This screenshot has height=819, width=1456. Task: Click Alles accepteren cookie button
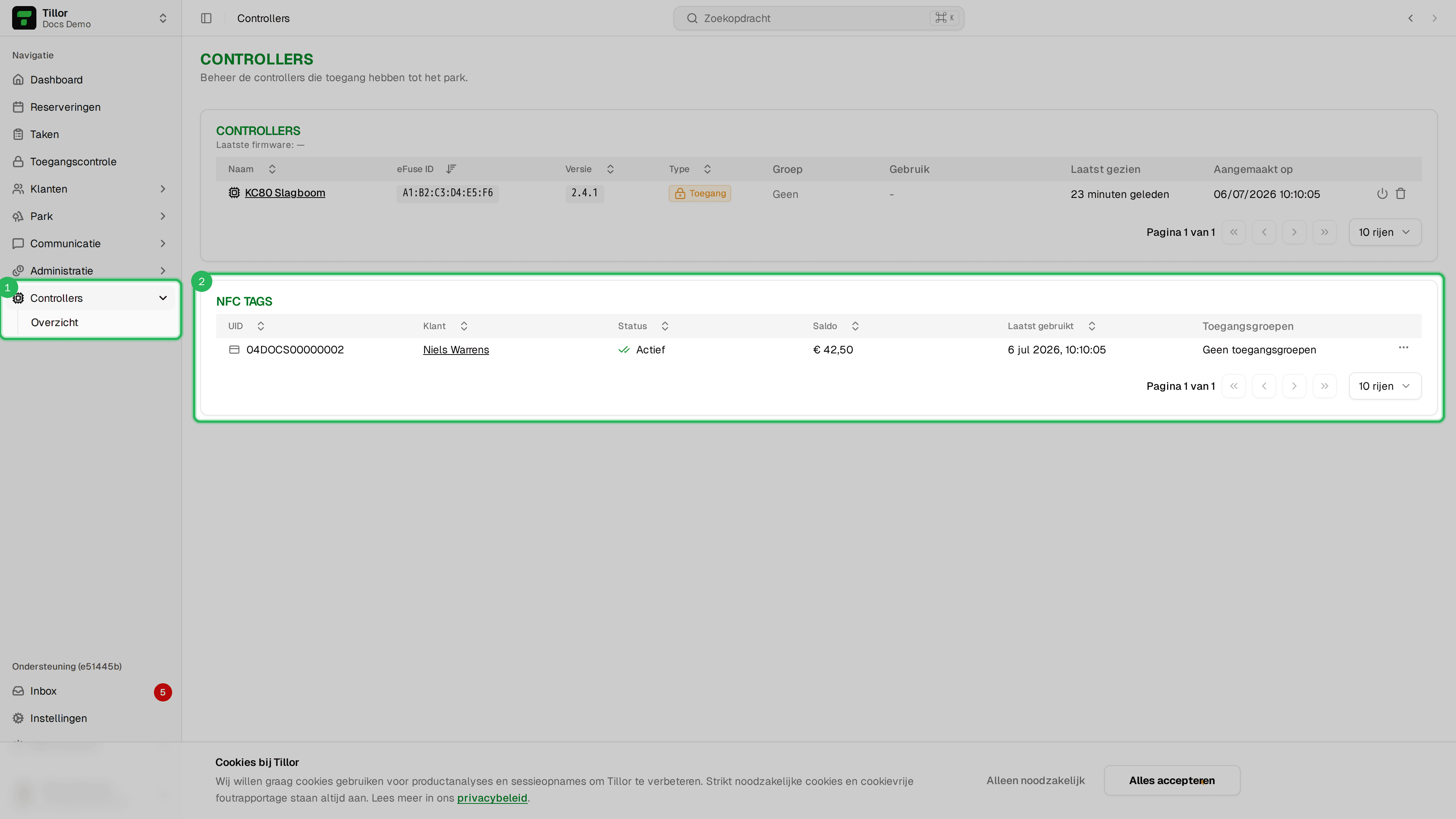1172,781
